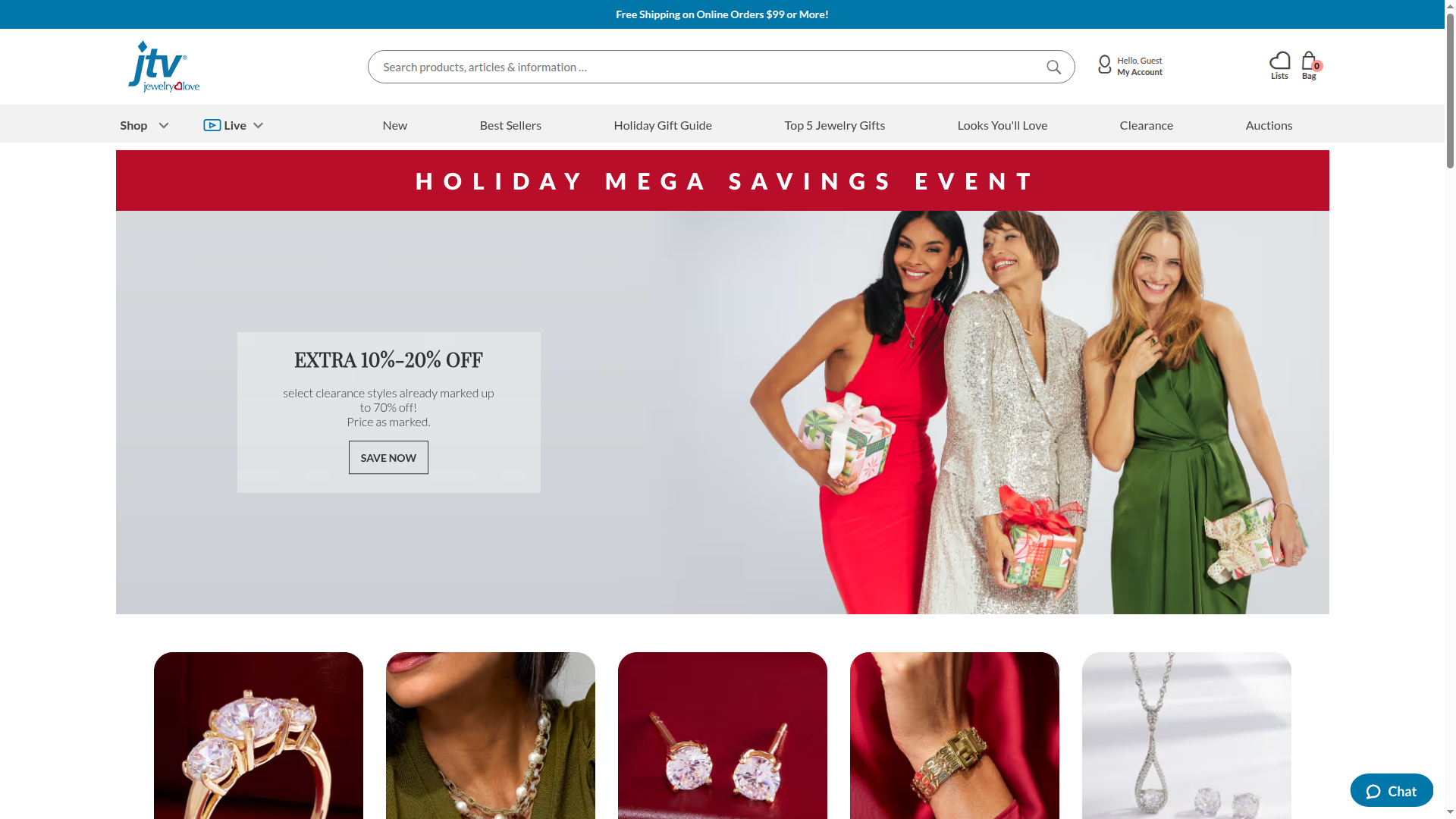Go to Auctions page

coord(1269,125)
